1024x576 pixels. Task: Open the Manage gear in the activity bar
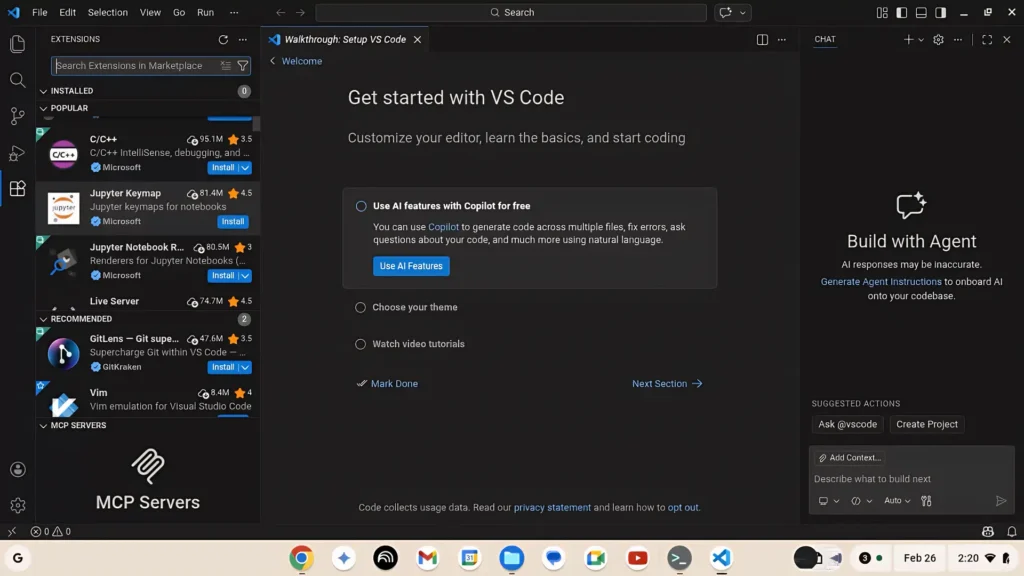click(18, 505)
